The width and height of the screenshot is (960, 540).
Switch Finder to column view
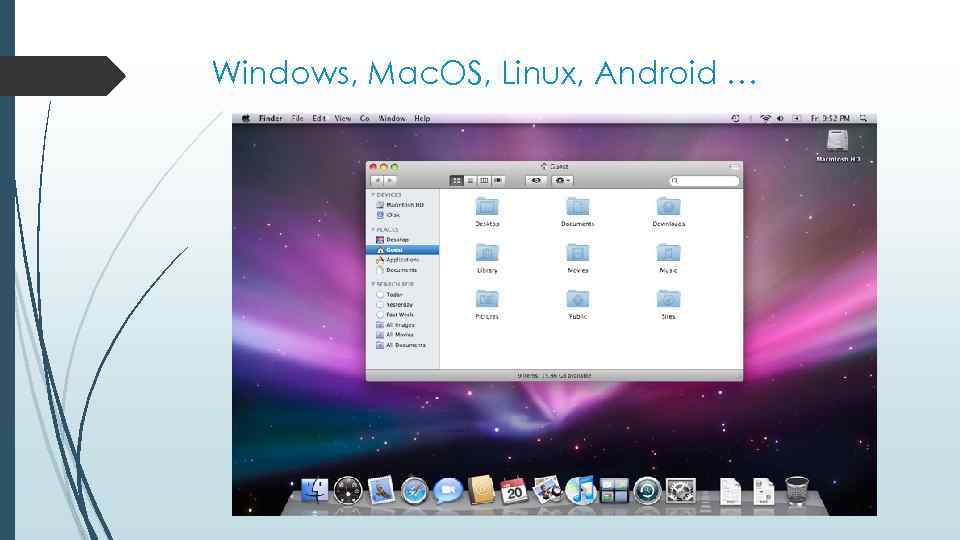(484, 180)
